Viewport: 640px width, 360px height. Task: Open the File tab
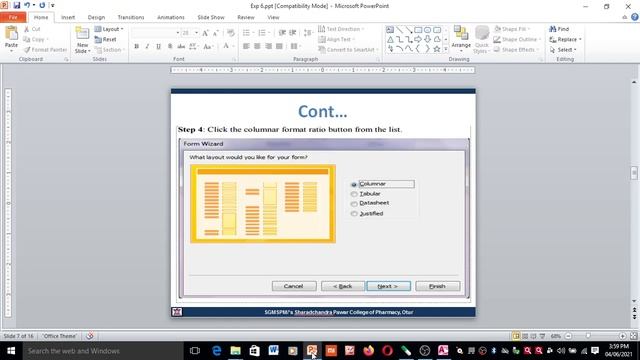coord(13,17)
